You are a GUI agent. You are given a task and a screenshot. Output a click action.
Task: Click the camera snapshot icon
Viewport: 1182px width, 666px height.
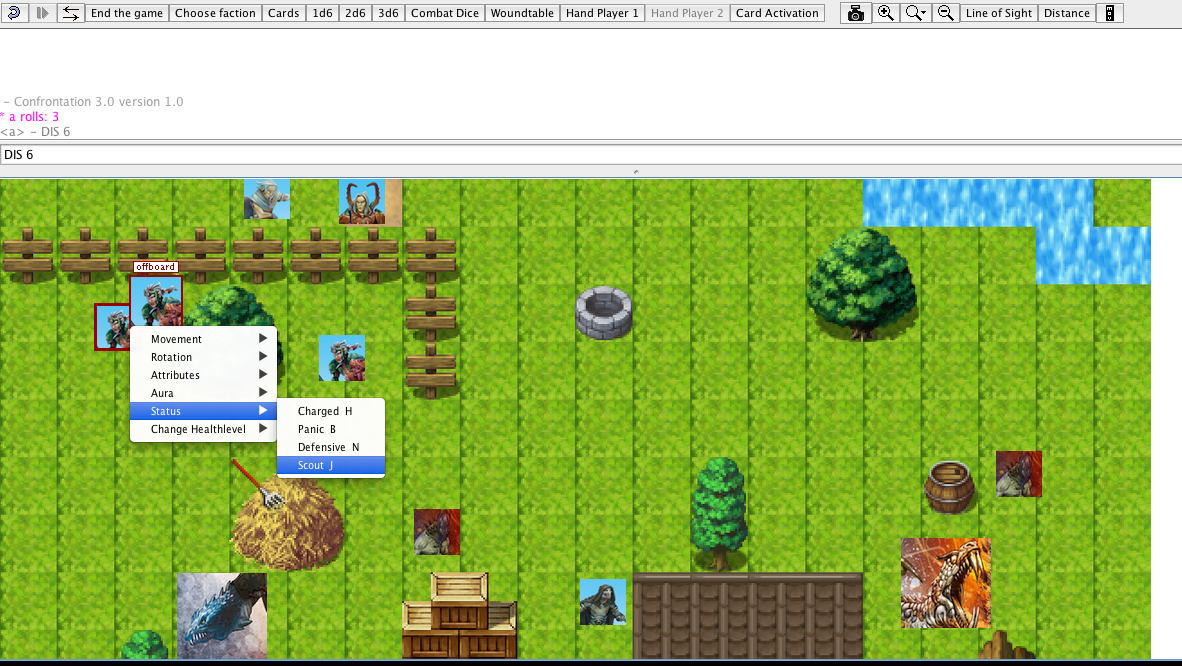point(855,13)
